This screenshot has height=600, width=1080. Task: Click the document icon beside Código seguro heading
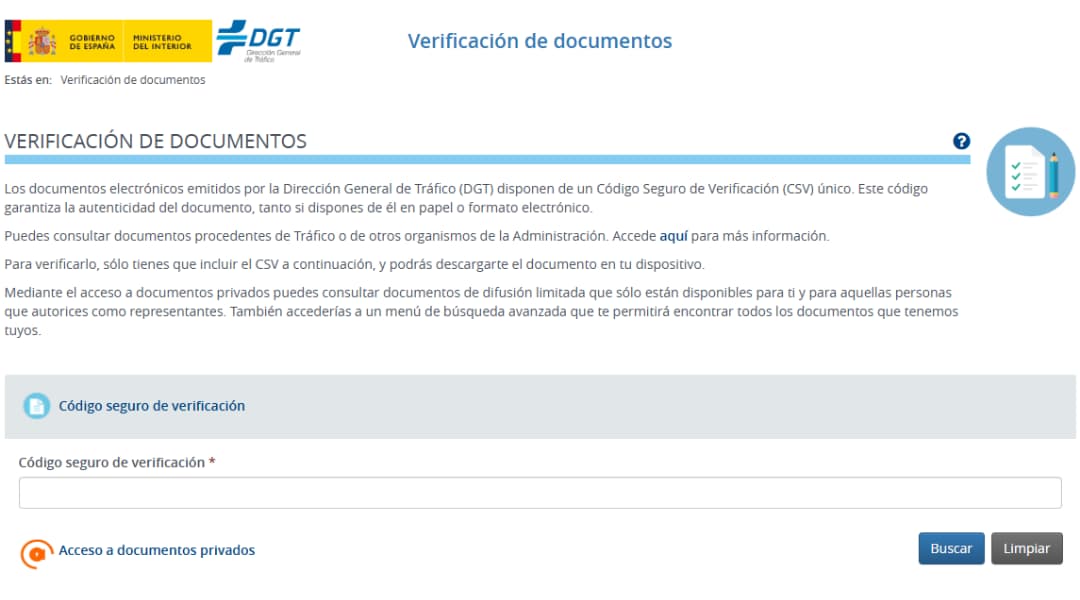(x=37, y=406)
